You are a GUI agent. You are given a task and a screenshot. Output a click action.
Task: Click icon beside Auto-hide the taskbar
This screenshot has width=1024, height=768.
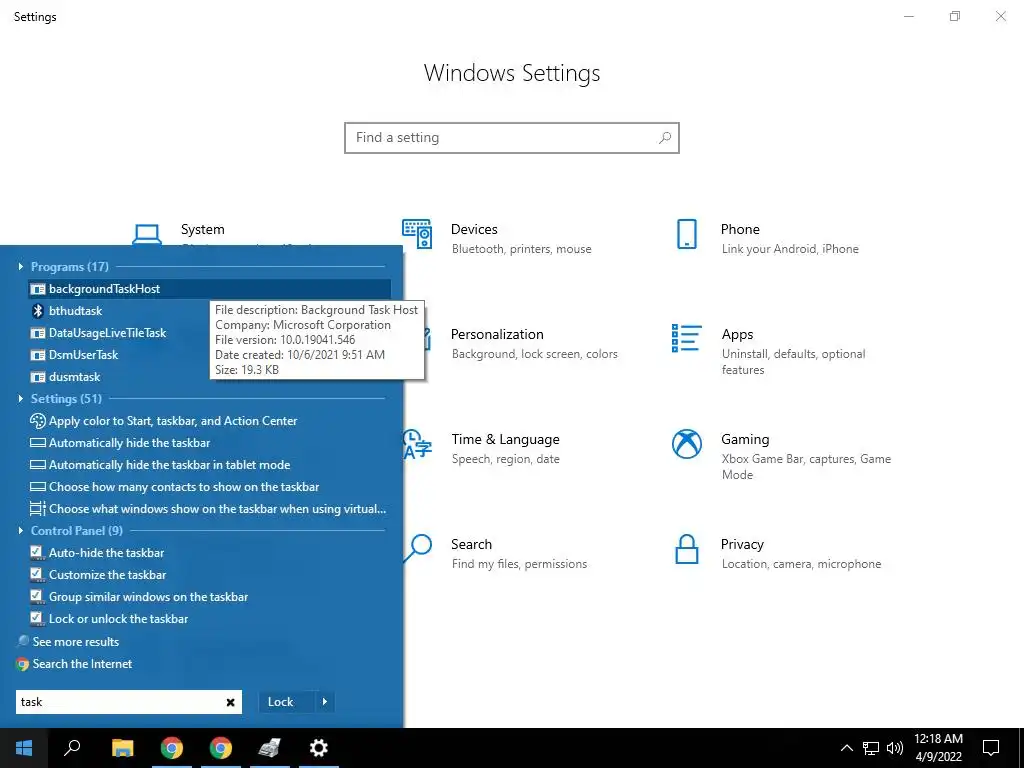point(37,552)
